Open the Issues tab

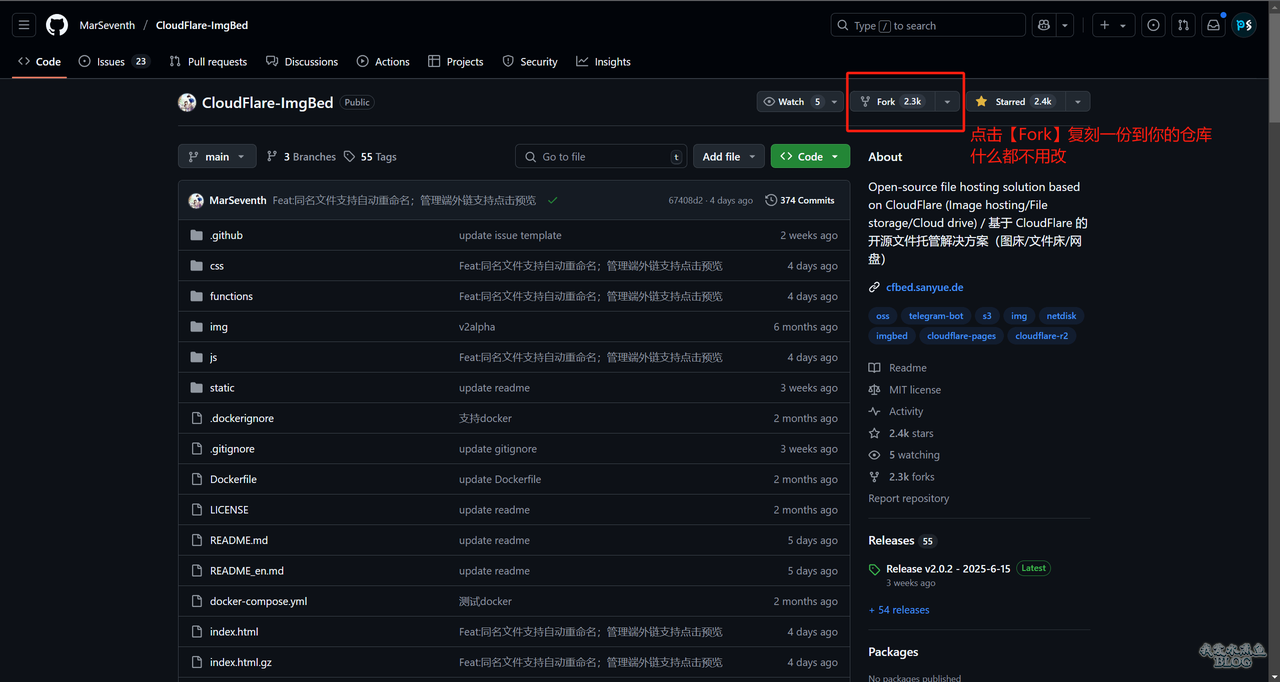coord(113,61)
